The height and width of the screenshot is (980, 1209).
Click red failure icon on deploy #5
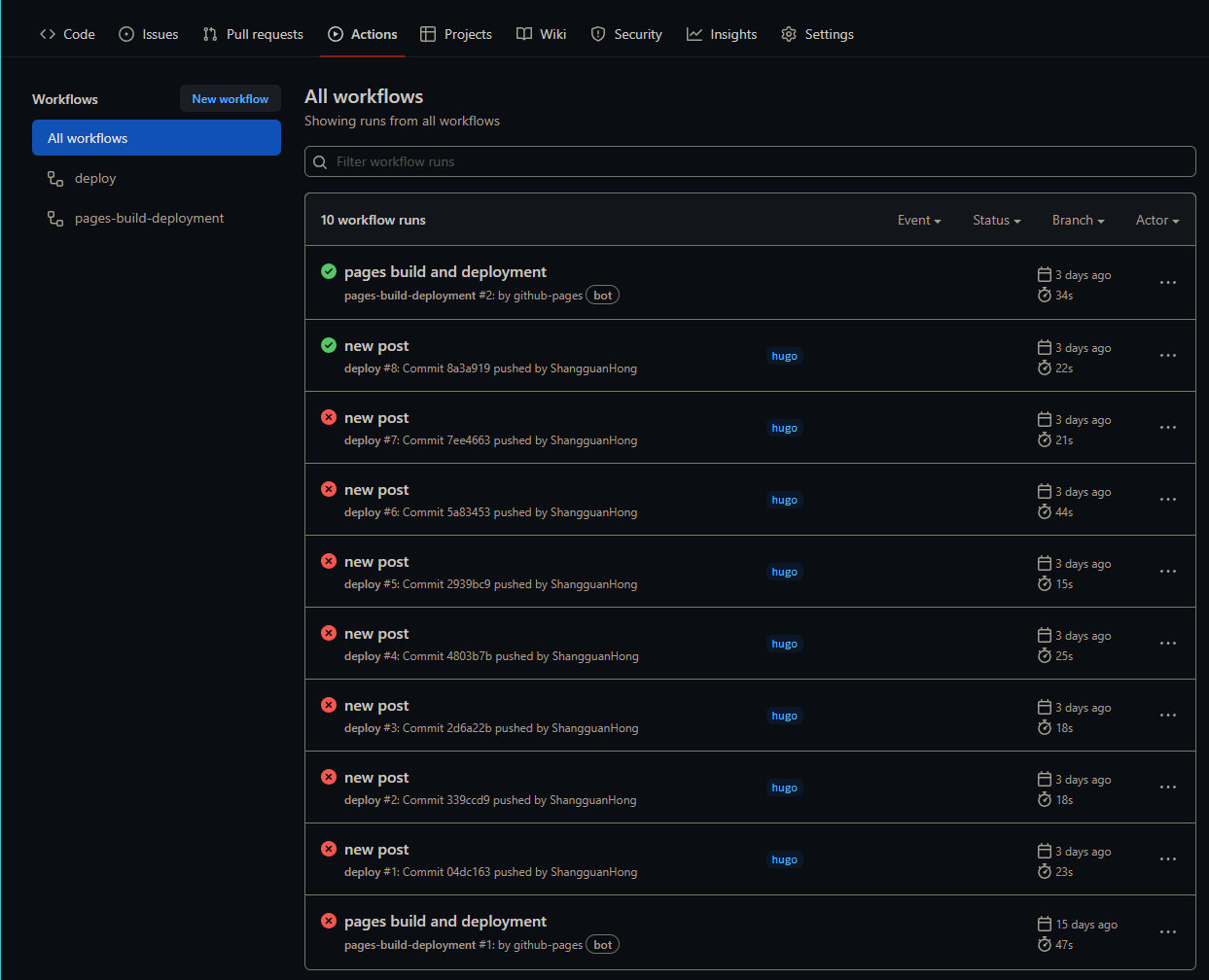[x=329, y=561]
